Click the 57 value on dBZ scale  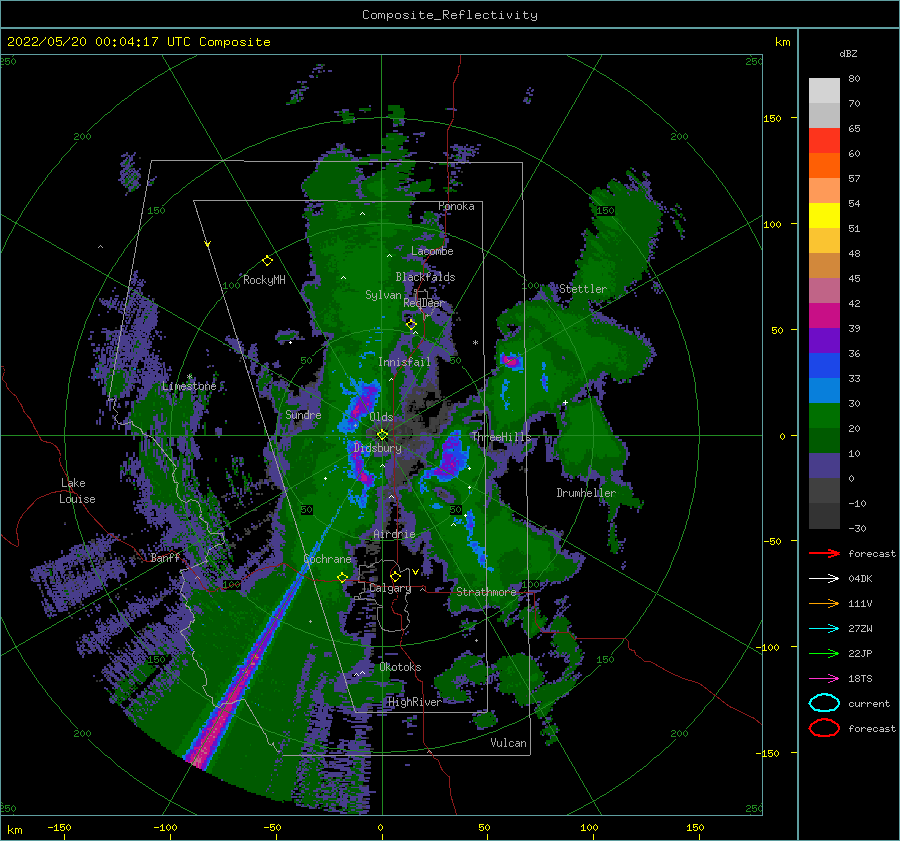[854, 179]
